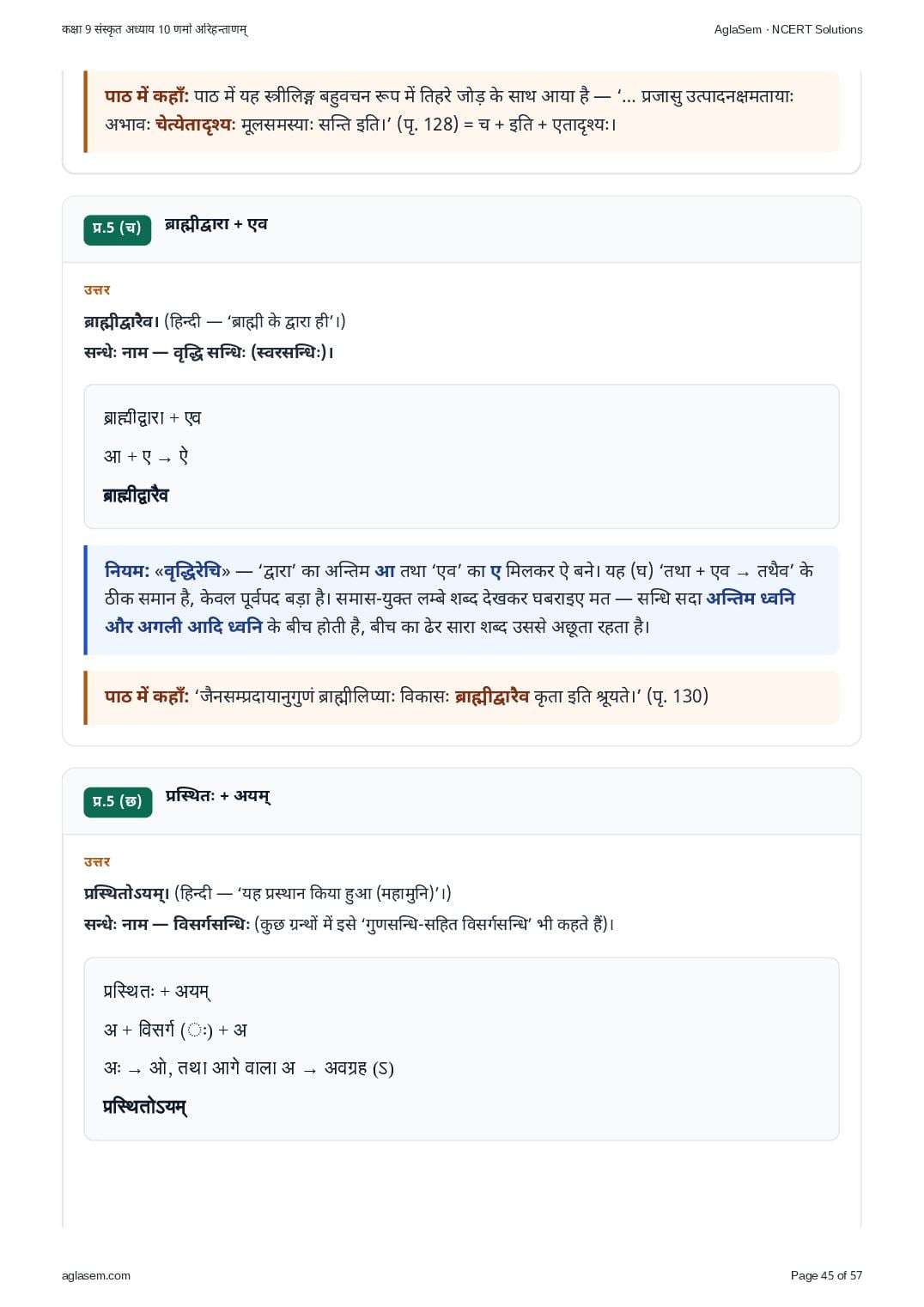This screenshot has height=1307, width=924.
Task: Click the नियम: वृद्धिरेचि rule heading
Action: pos(167,571)
